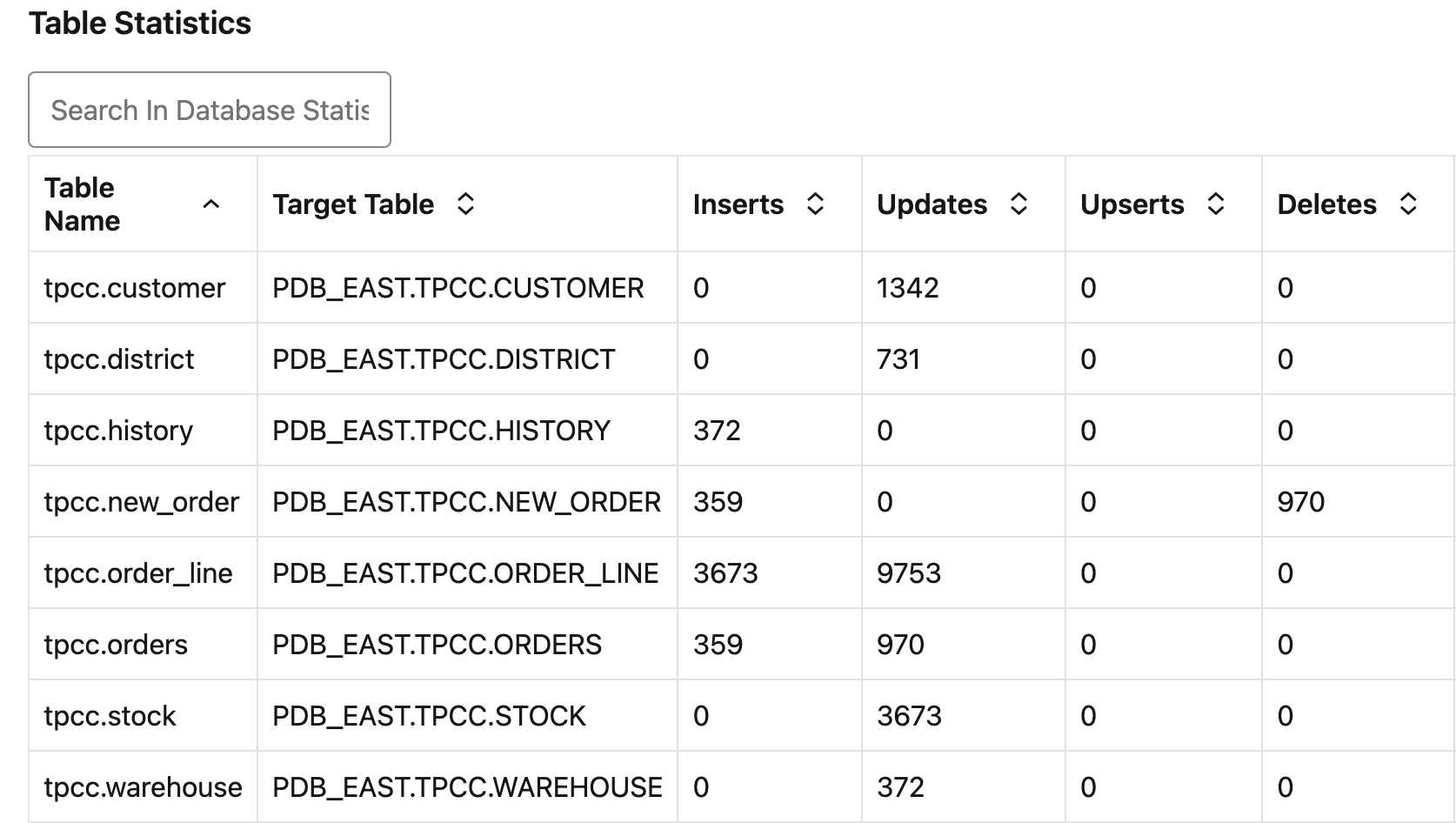Click the Table Name column header
This screenshot has height=823, width=1456.
pos(82,204)
